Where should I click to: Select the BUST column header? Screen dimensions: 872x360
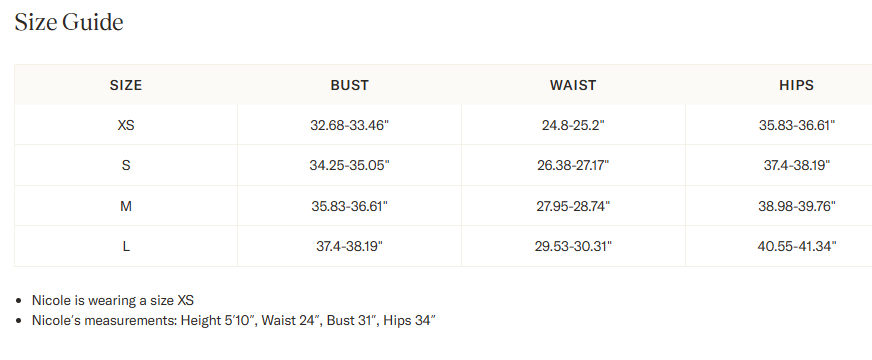(349, 85)
